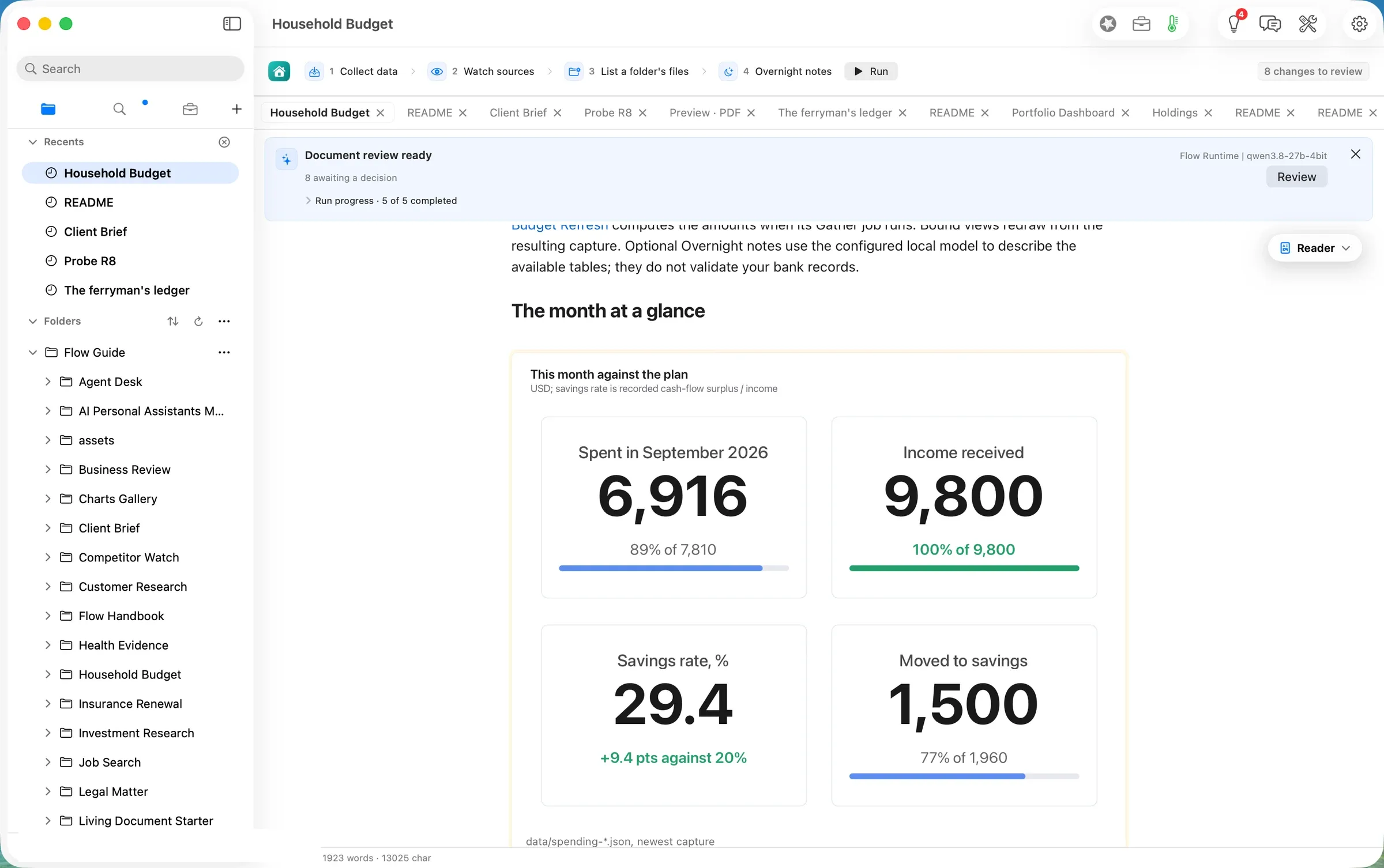Open Flow Guide more options menu

(x=224, y=352)
